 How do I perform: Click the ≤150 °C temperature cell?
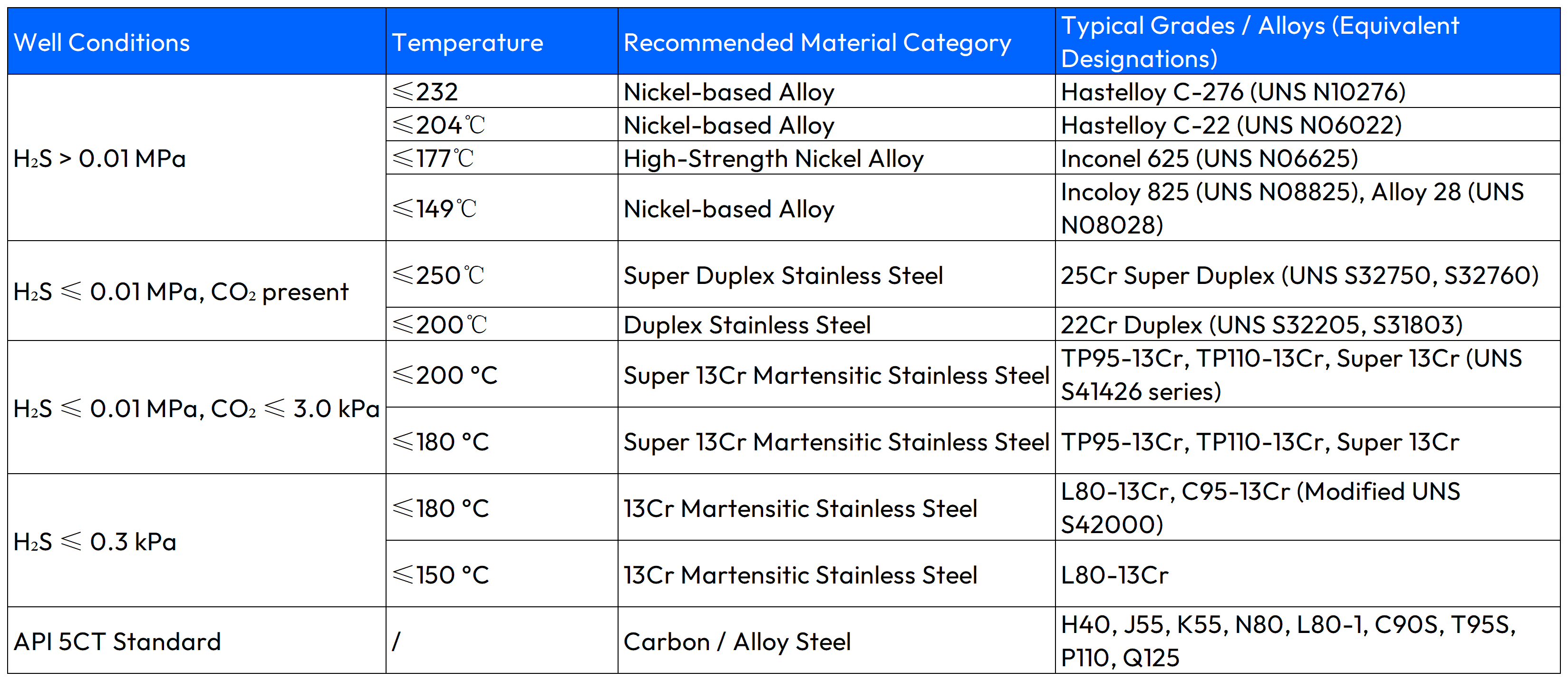(x=441, y=575)
